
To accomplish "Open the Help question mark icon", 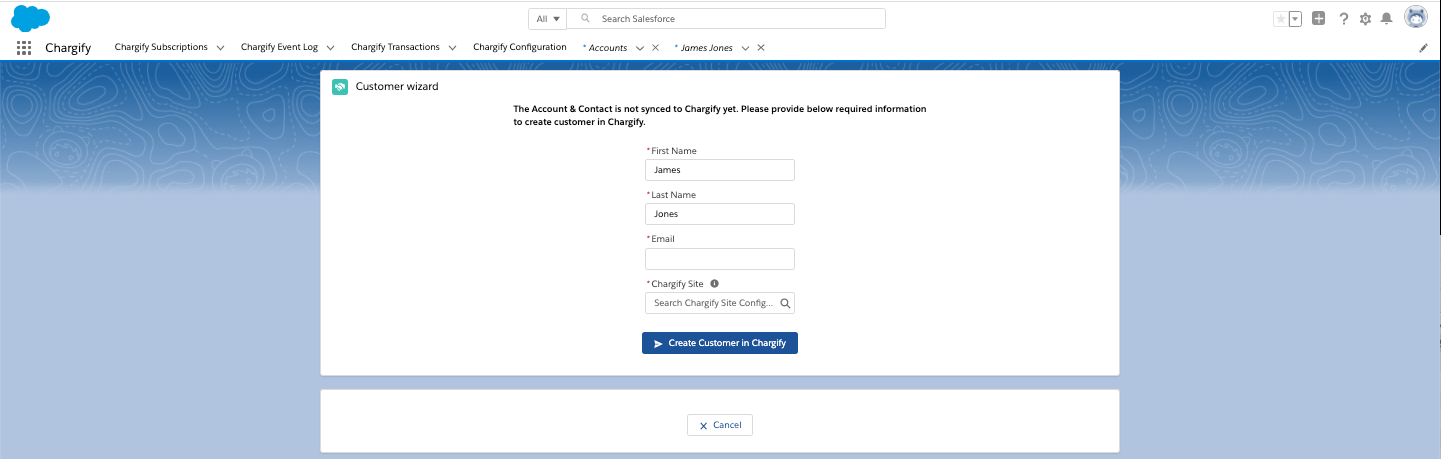I will point(1344,19).
